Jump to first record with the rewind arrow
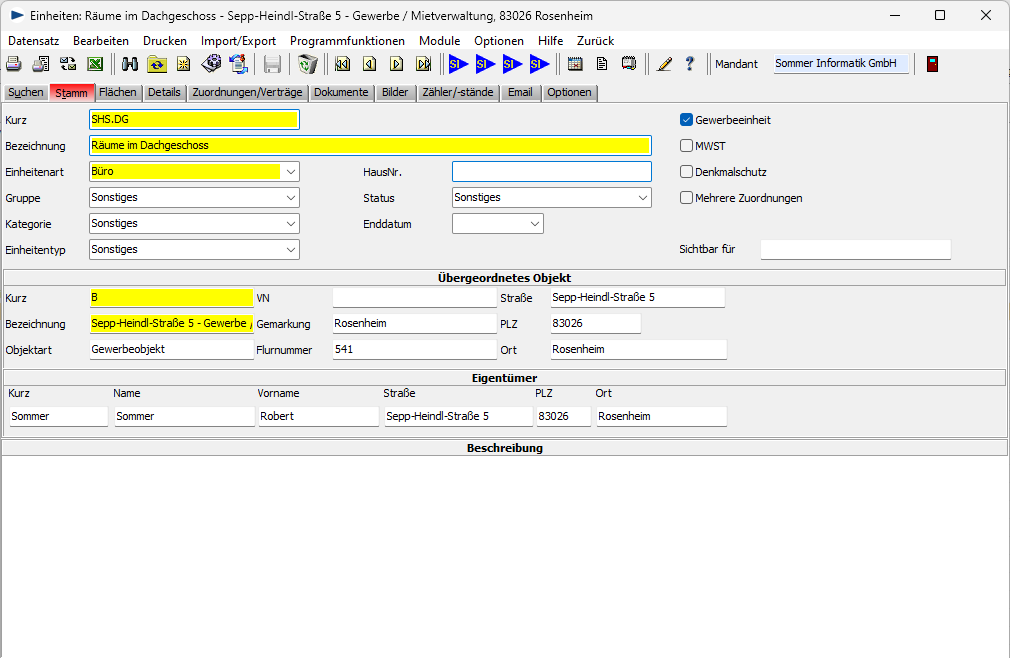This screenshot has width=1010, height=658. [x=343, y=64]
